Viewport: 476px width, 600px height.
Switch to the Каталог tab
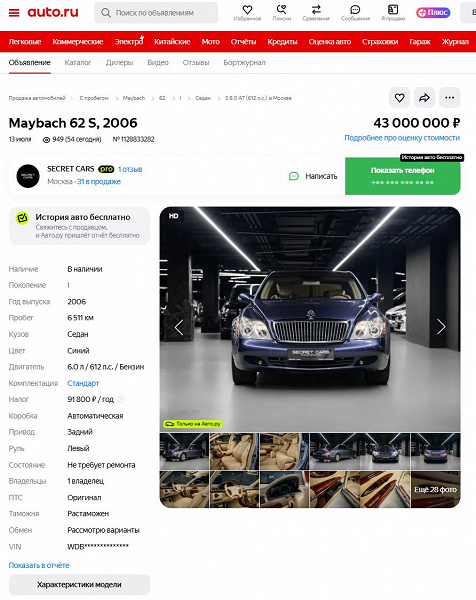(x=78, y=62)
